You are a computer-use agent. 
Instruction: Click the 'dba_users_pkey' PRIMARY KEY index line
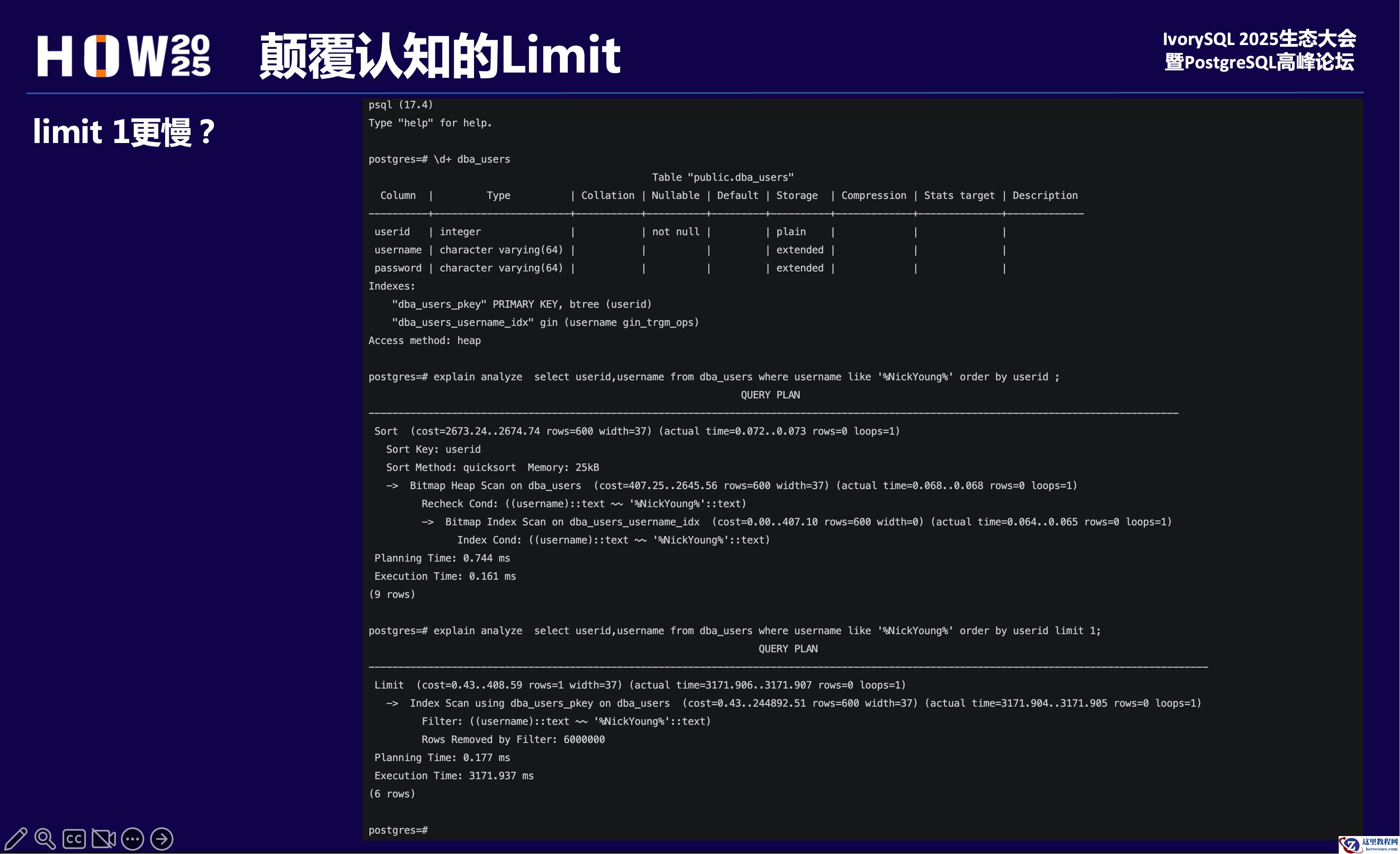[521, 304]
